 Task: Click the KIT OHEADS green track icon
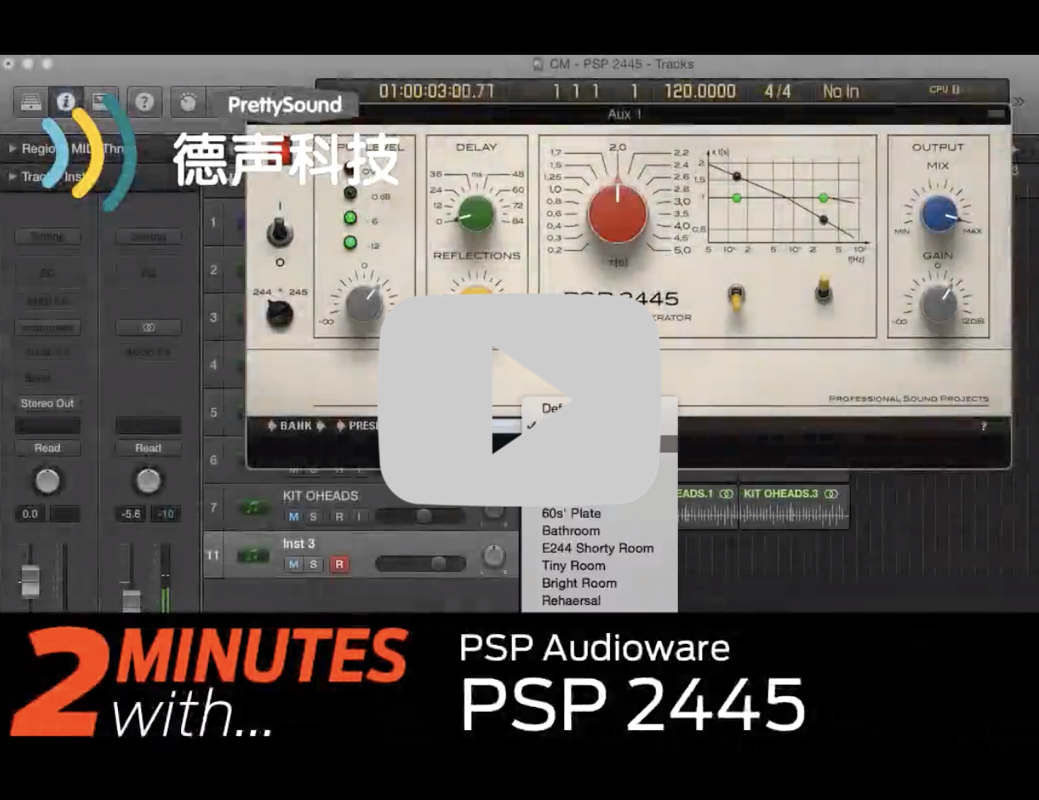pyautogui.click(x=253, y=507)
